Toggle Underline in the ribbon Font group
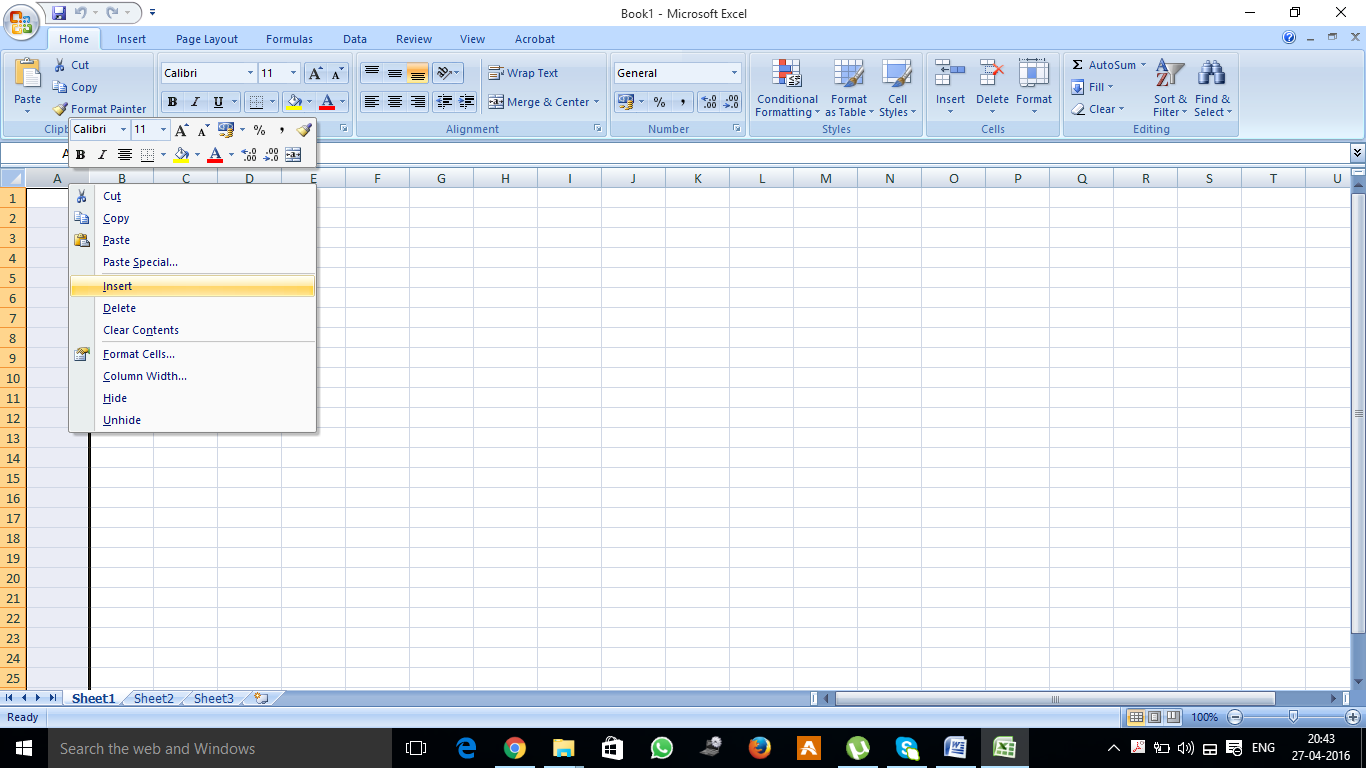The height and width of the screenshot is (768, 1366). [218, 102]
